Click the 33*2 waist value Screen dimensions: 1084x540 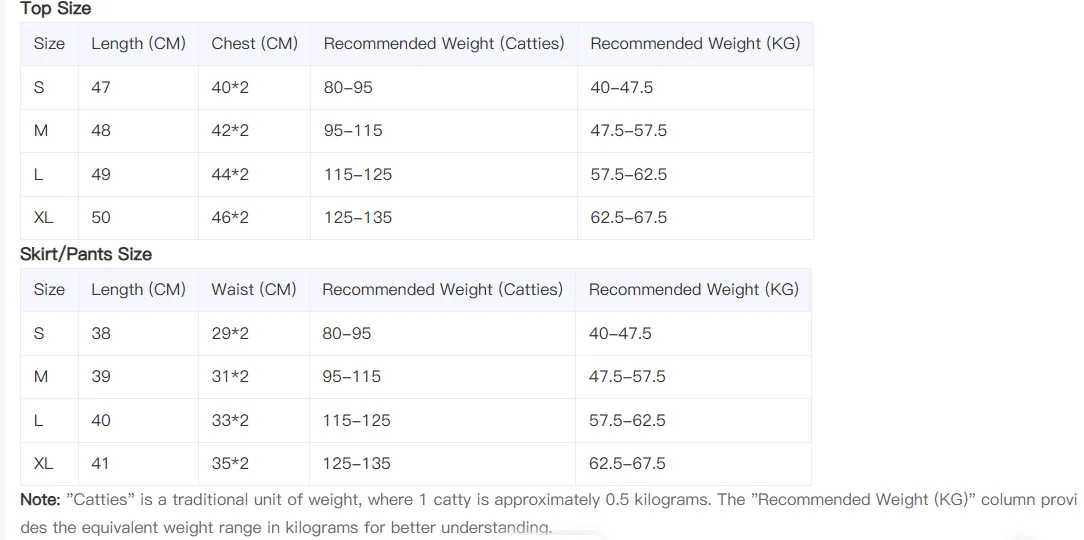tap(230, 420)
